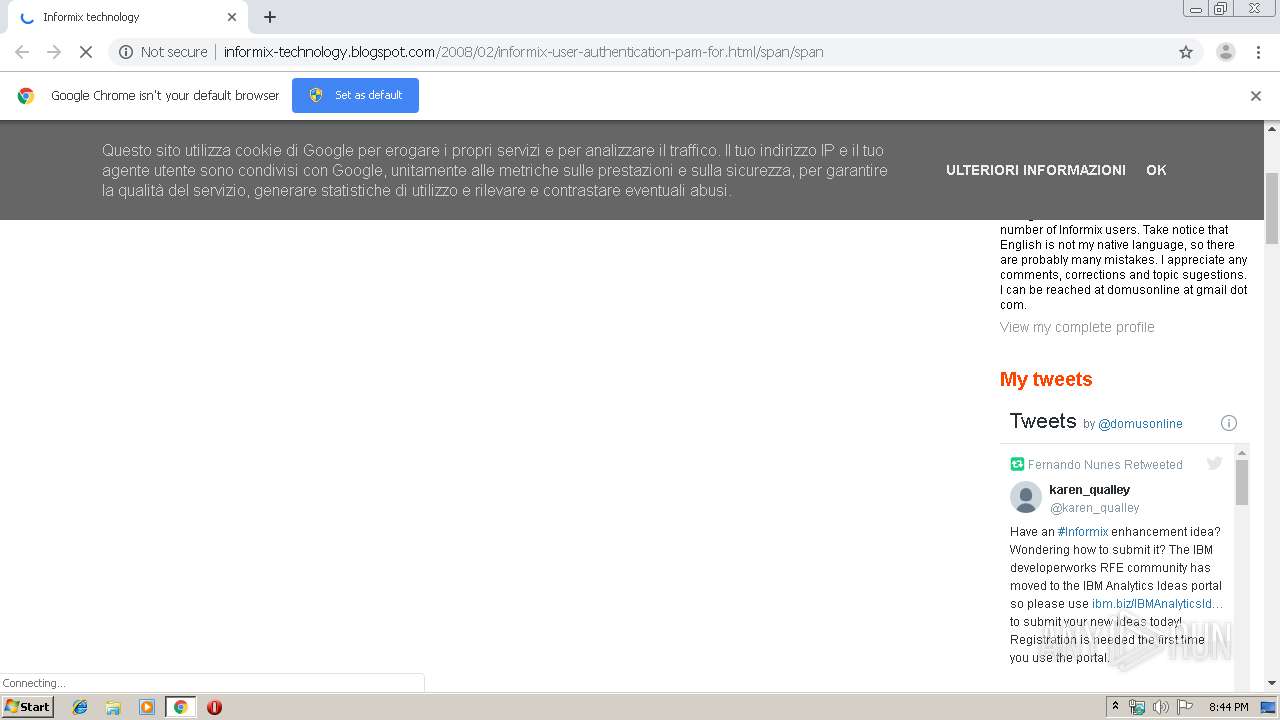Click Show desktop button
The width and height of the screenshot is (1280, 720).
[x=1270, y=707]
